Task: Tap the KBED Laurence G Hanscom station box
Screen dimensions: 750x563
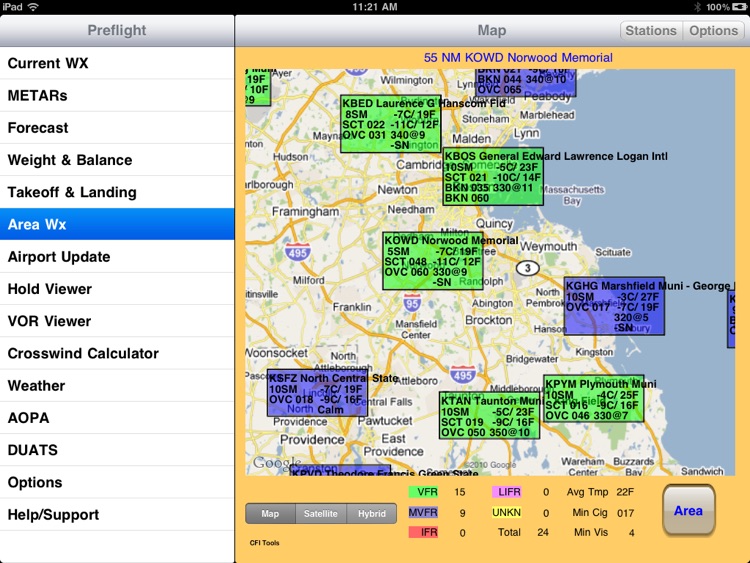Action: point(390,124)
